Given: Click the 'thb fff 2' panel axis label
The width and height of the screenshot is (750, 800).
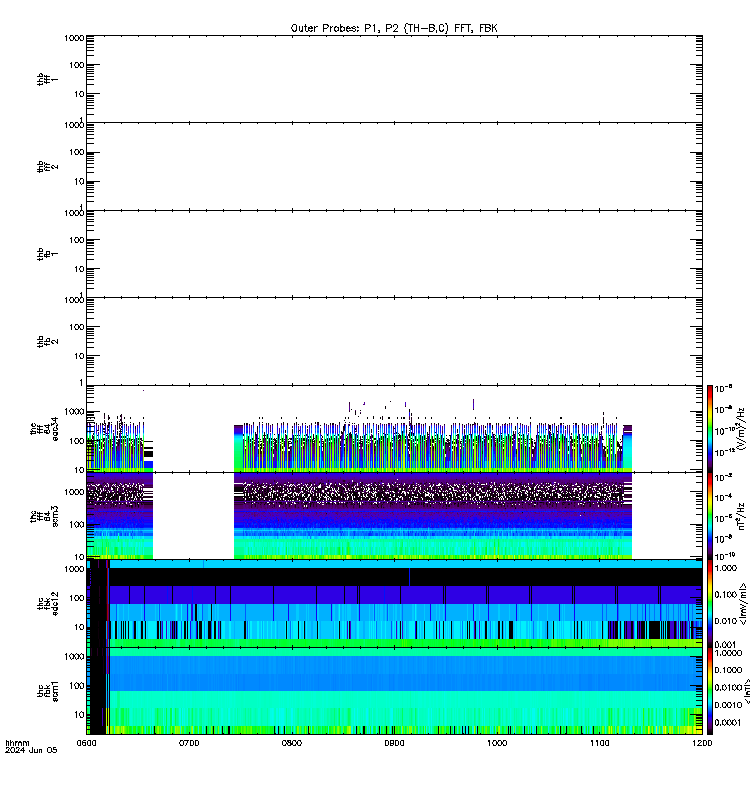Looking at the screenshot, I should tap(47, 166).
